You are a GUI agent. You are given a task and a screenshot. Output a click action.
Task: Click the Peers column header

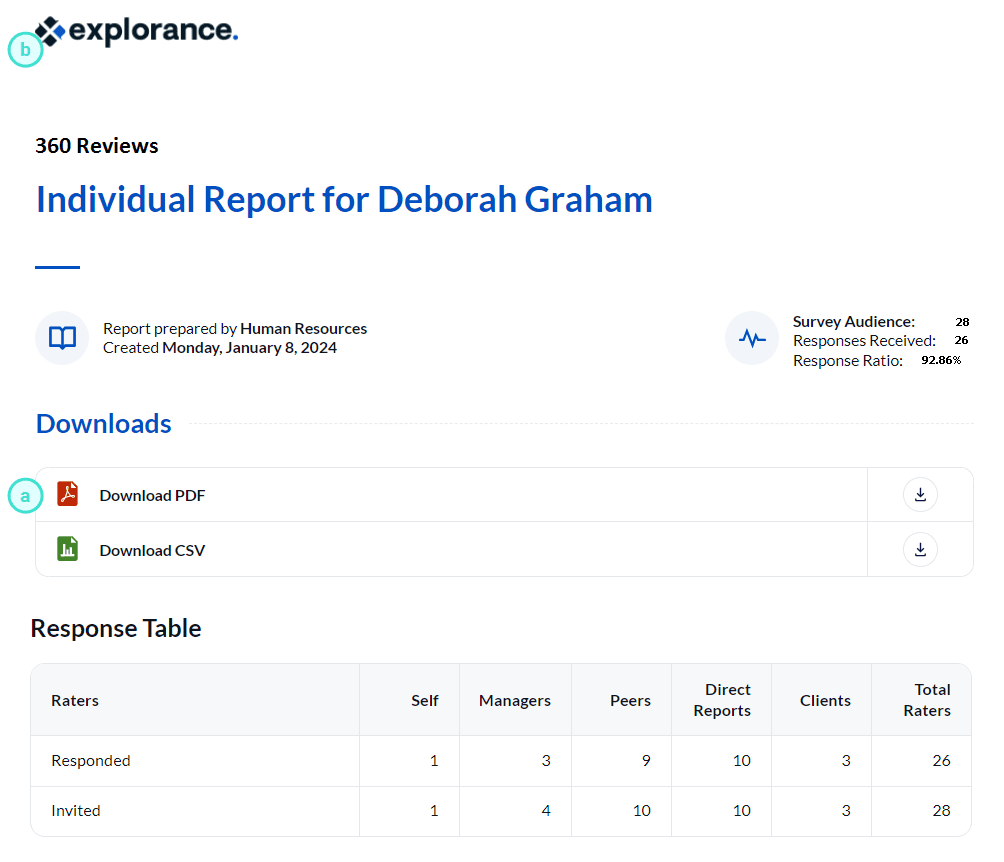click(632, 699)
